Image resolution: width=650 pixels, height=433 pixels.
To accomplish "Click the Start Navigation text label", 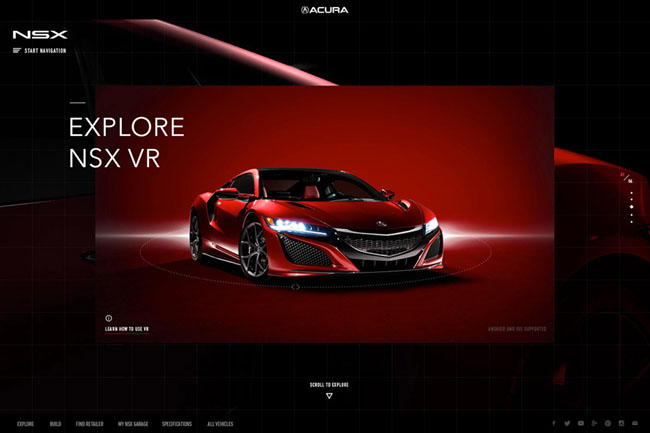I will (x=45, y=51).
